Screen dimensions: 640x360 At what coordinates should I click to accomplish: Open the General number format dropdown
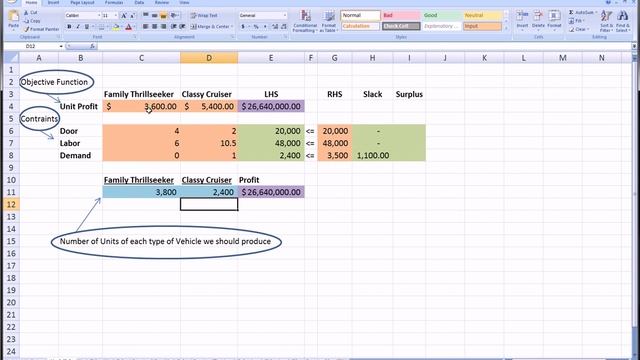[x=284, y=16]
